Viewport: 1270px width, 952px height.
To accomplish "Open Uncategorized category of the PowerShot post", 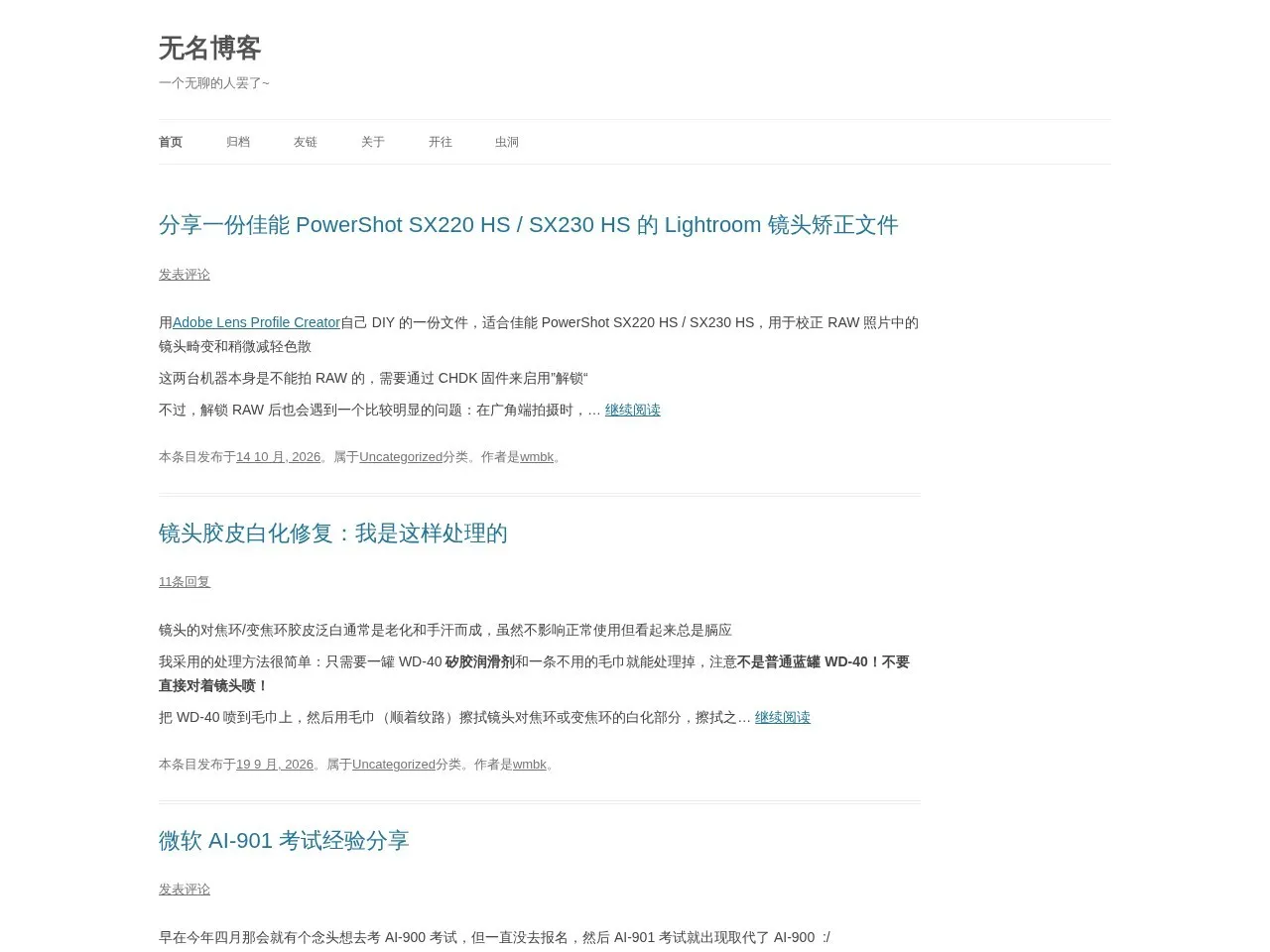I will pyautogui.click(x=401, y=457).
